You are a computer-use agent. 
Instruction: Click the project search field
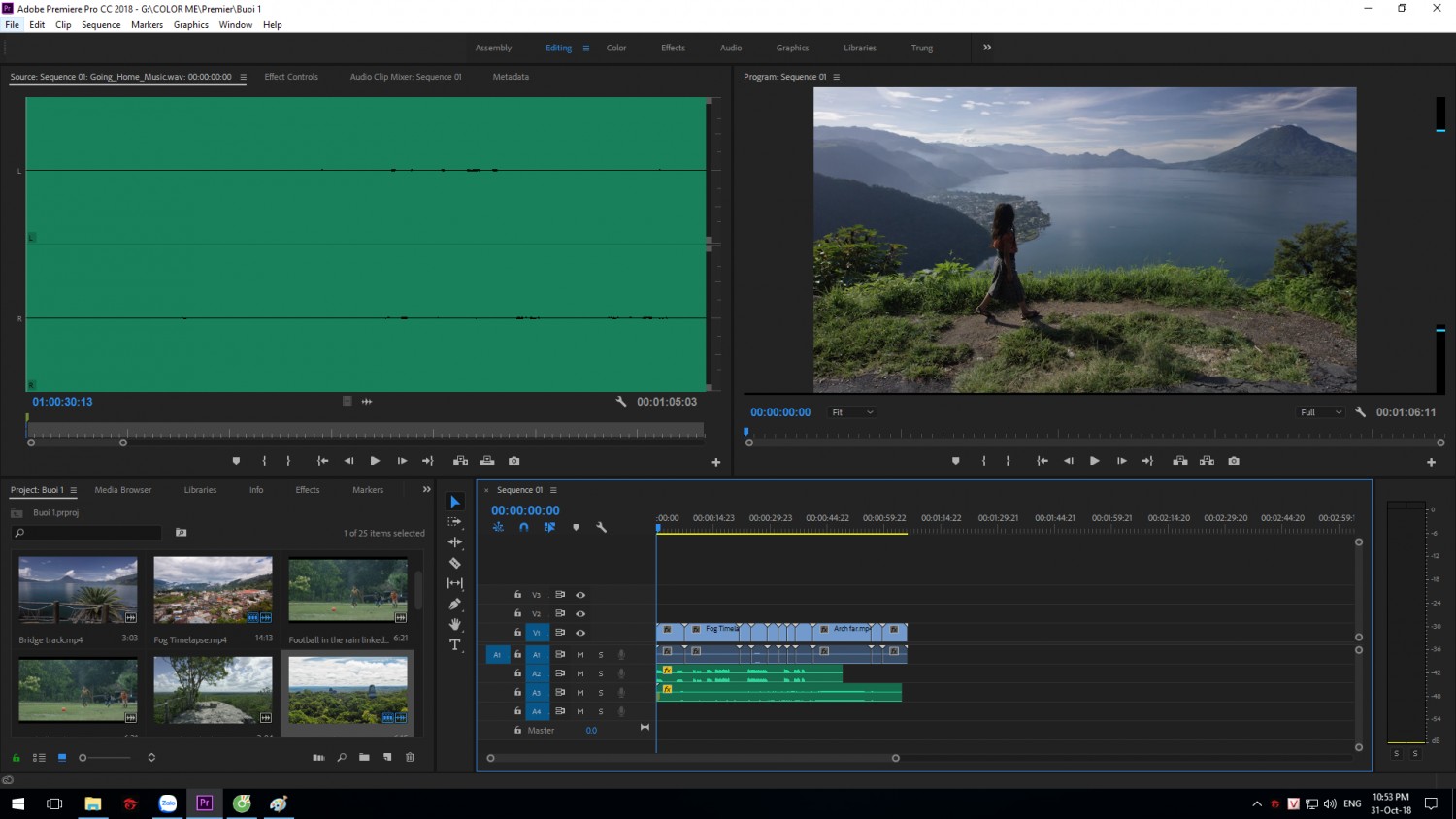86,533
